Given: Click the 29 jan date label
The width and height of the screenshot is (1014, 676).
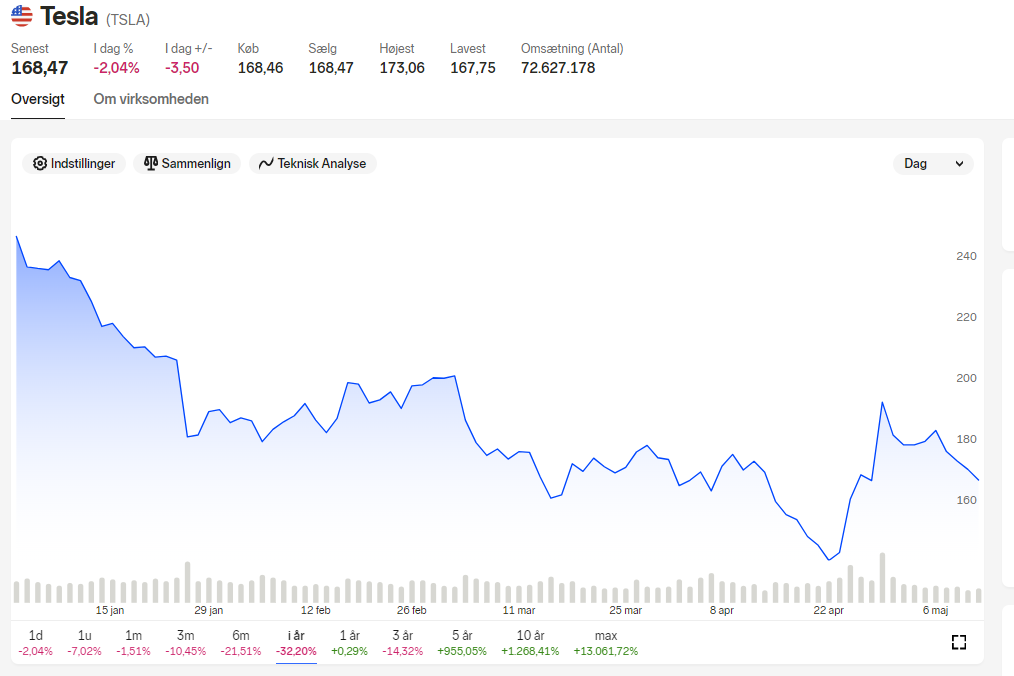Looking at the screenshot, I should pyautogui.click(x=208, y=610).
